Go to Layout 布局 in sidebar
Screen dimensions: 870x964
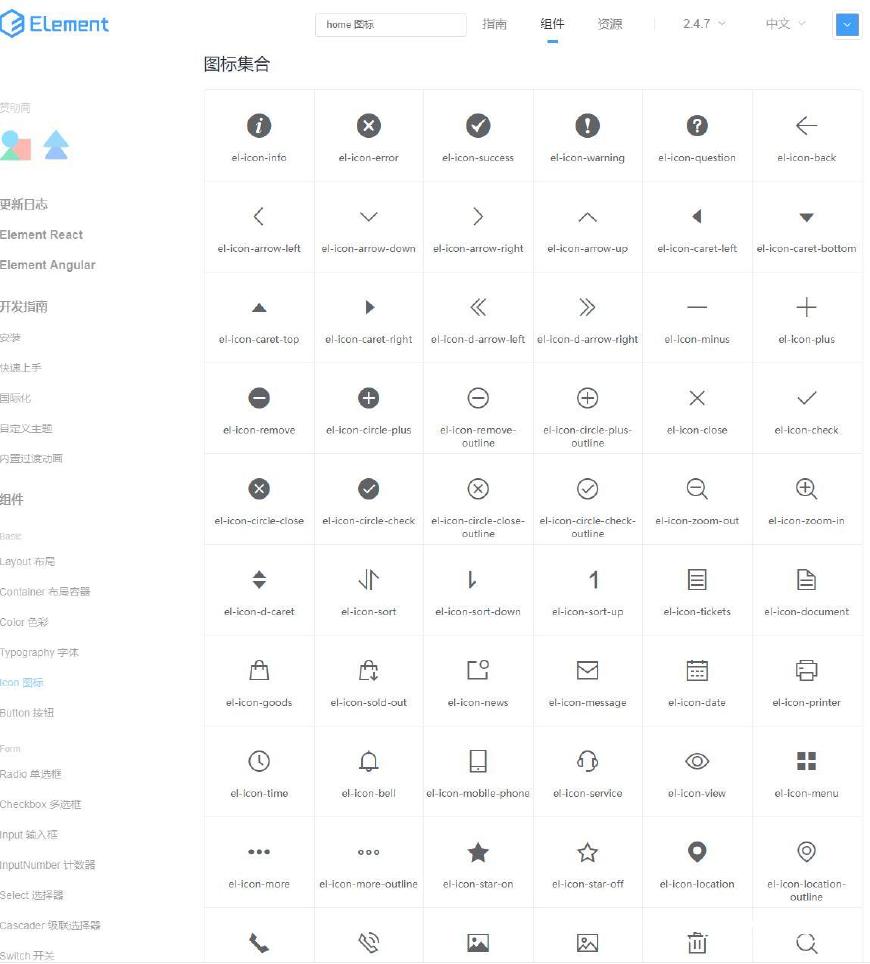click(28, 561)
